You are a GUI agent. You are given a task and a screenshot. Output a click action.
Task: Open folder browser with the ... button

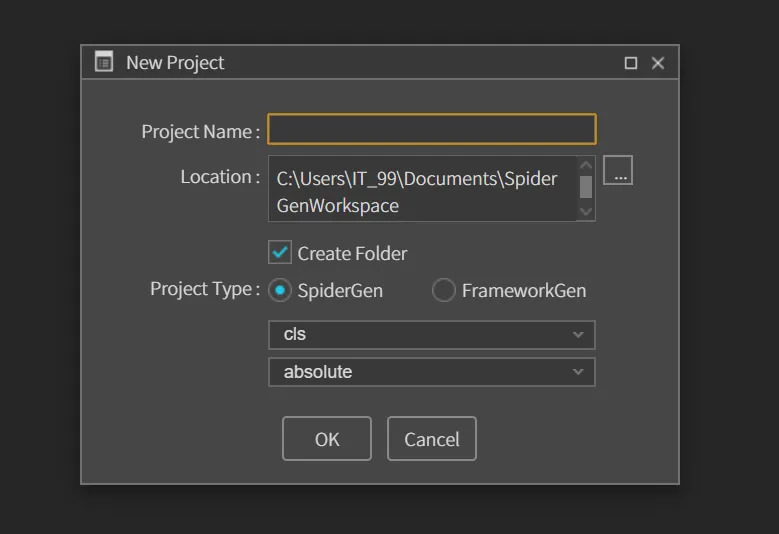point(618,170)
